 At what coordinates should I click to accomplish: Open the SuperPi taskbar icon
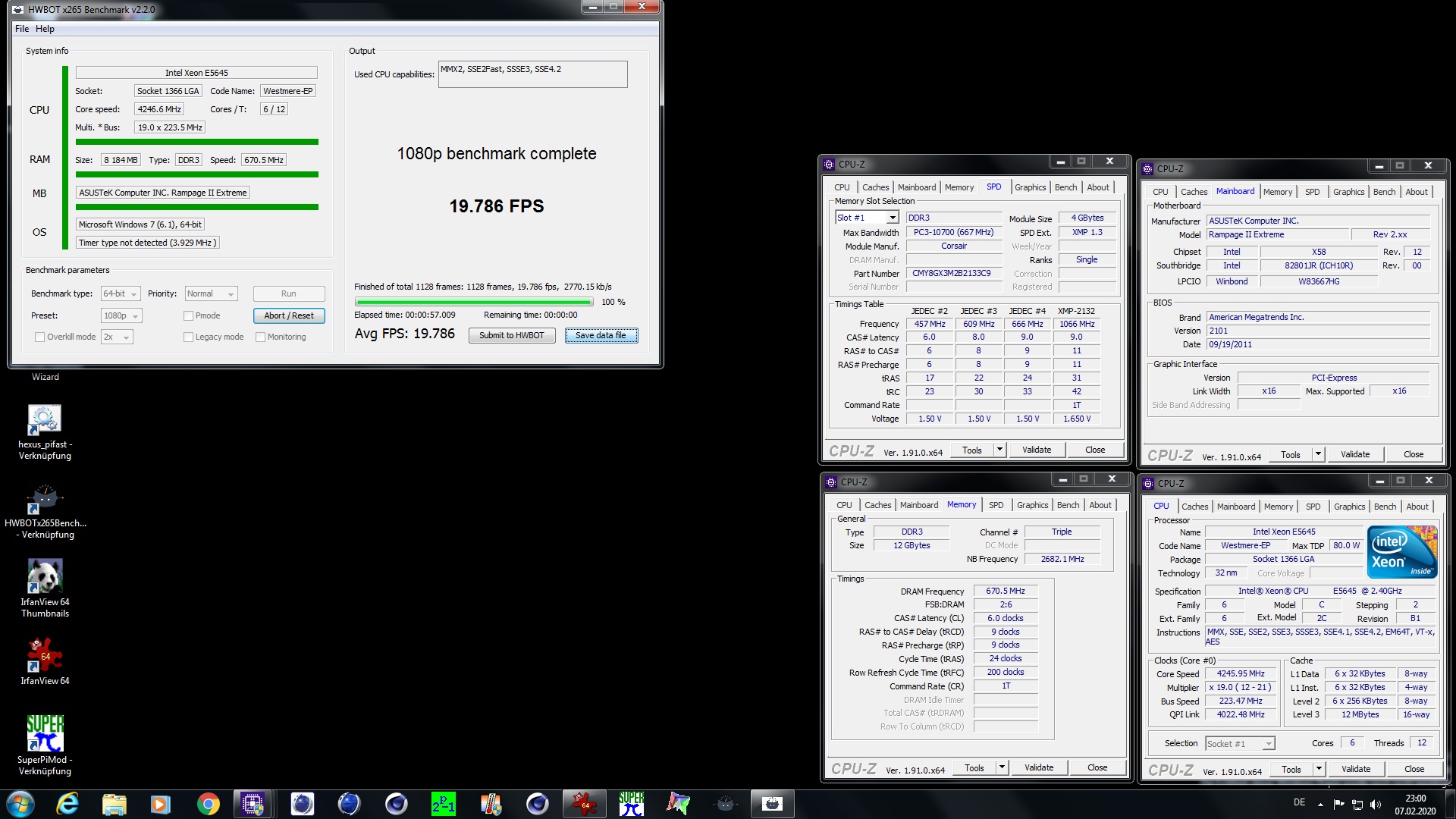point(631,804)
